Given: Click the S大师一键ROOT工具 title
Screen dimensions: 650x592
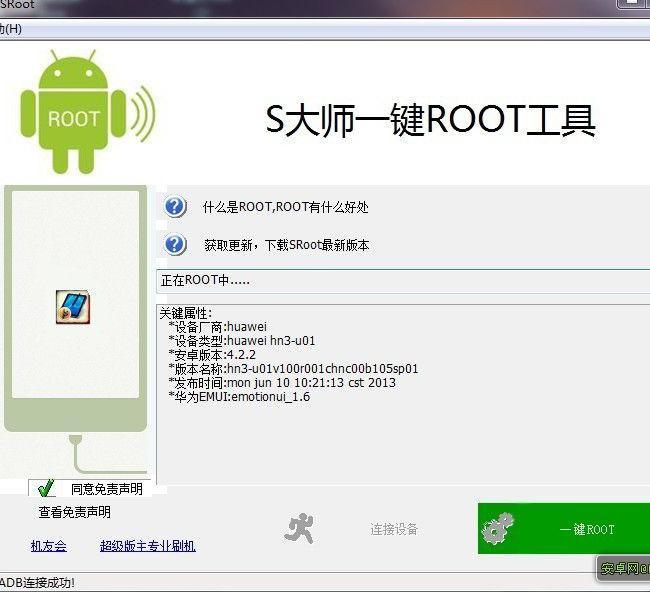Looking at the screenshot, I should tap(430, 120).
